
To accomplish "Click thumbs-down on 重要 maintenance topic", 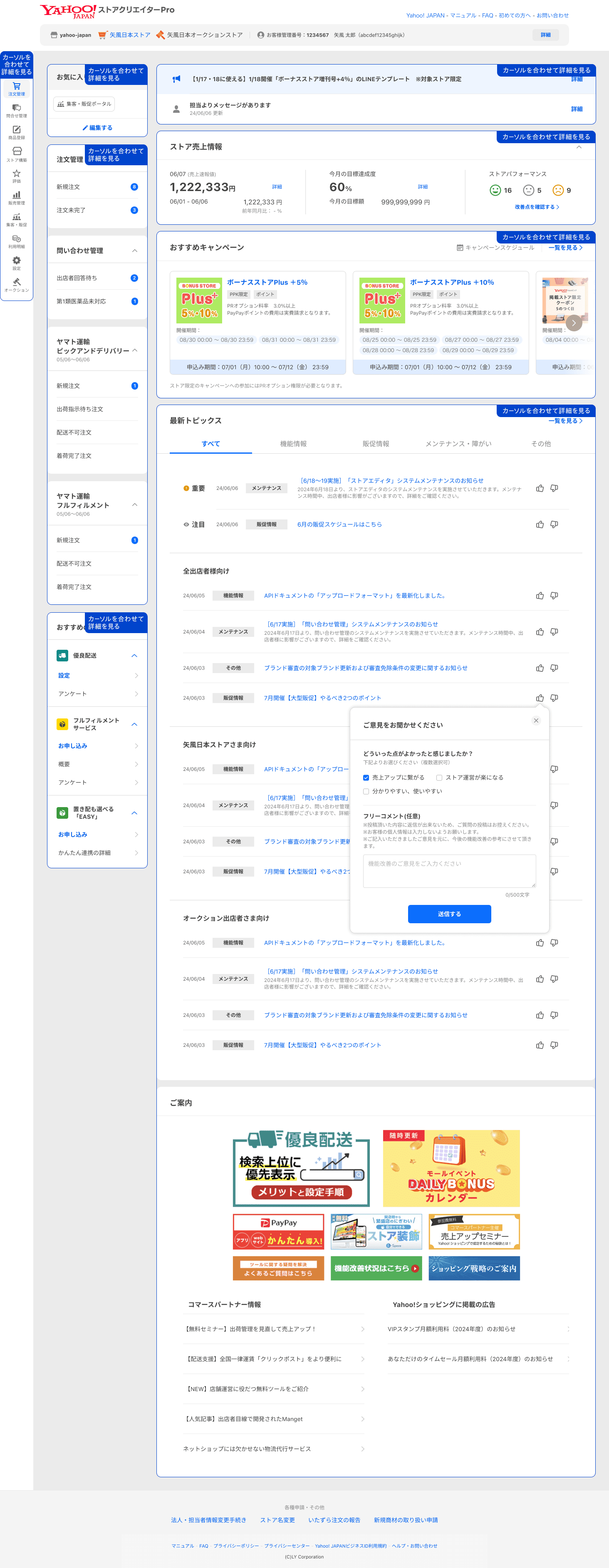I will click(x=554, y=488).
